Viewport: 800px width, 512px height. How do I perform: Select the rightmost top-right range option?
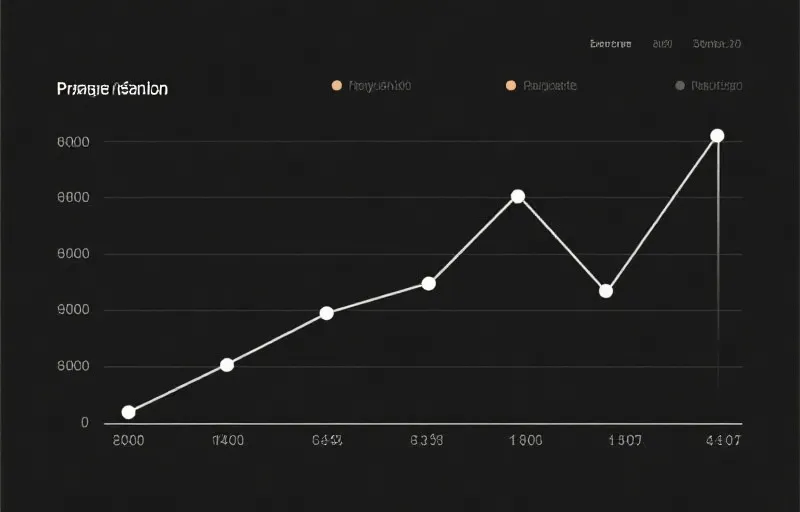pos(716,44)
